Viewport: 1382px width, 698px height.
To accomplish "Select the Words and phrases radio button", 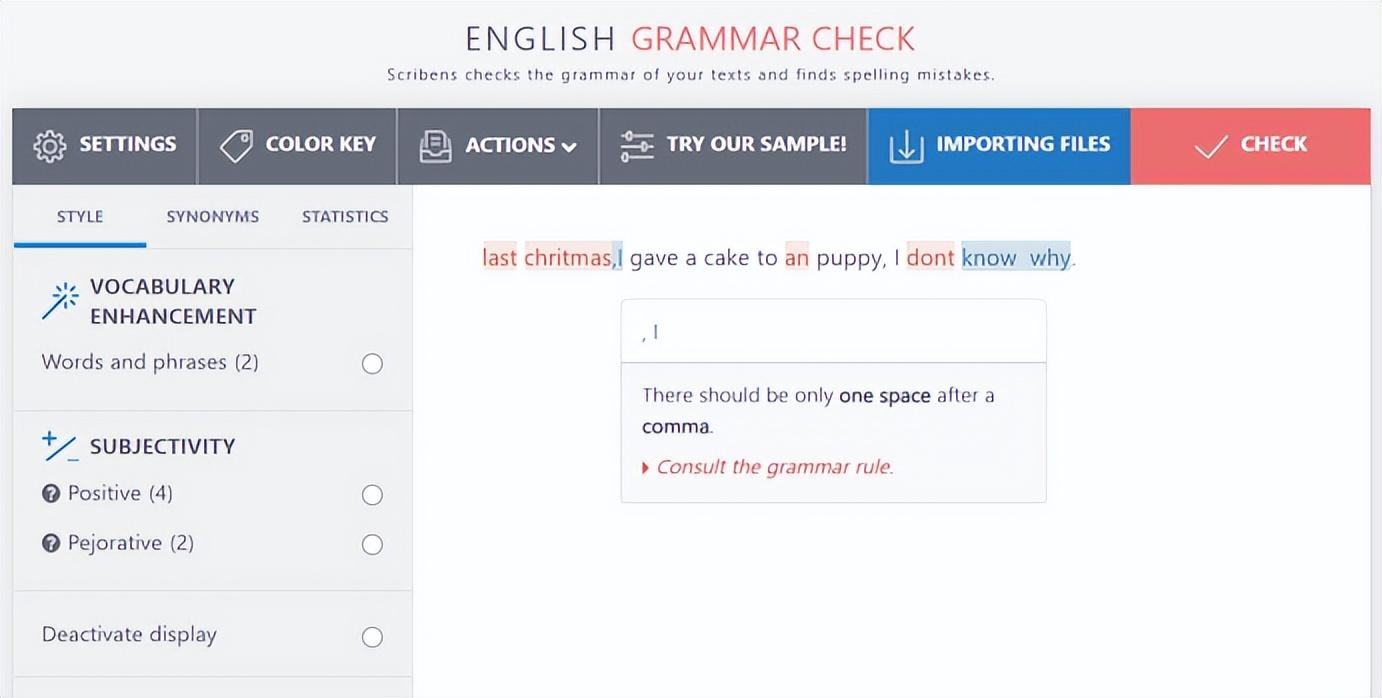I will pos(372,364).
